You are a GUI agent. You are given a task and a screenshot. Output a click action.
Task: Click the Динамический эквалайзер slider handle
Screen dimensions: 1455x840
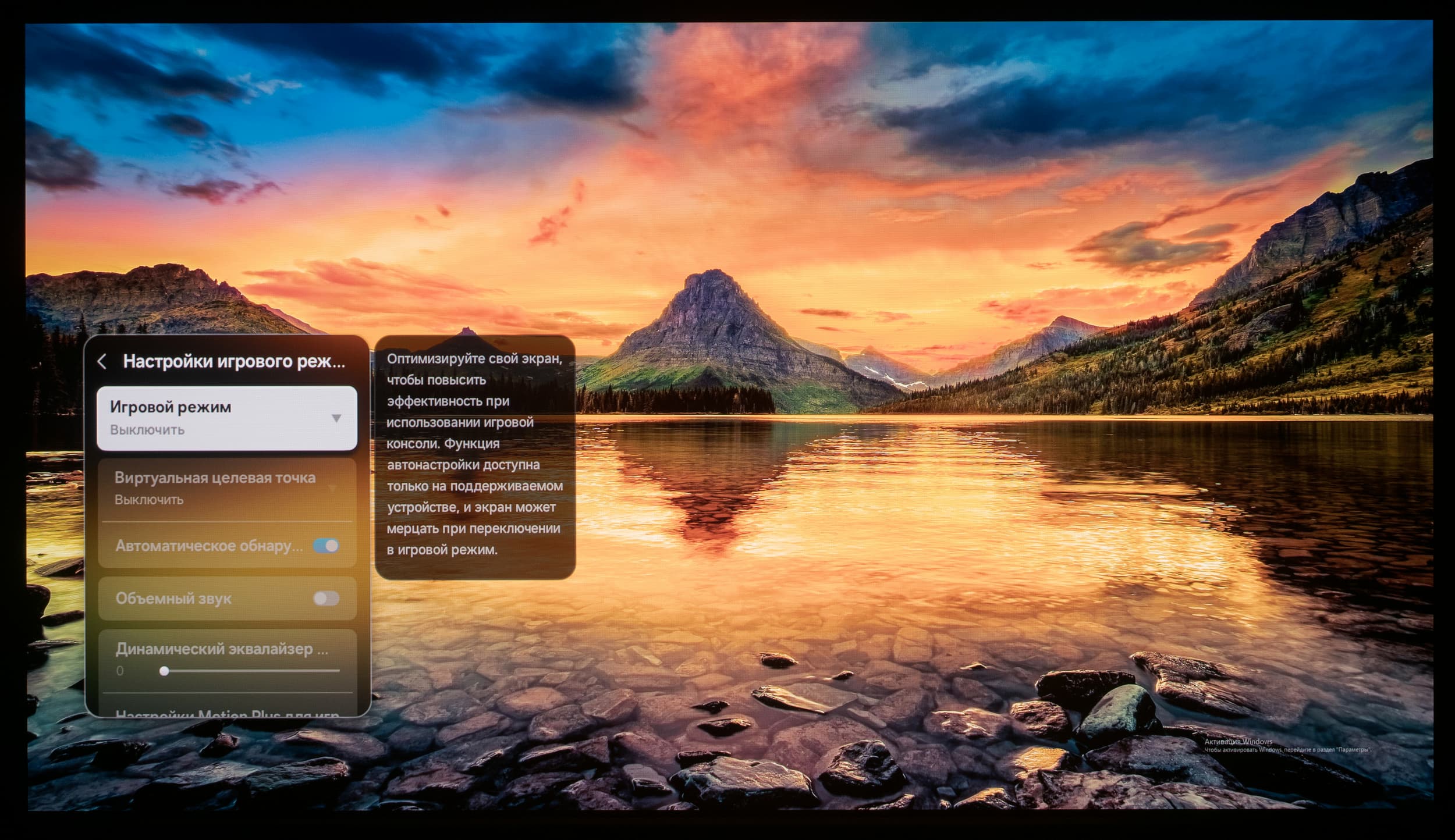[x=164, y=671]
